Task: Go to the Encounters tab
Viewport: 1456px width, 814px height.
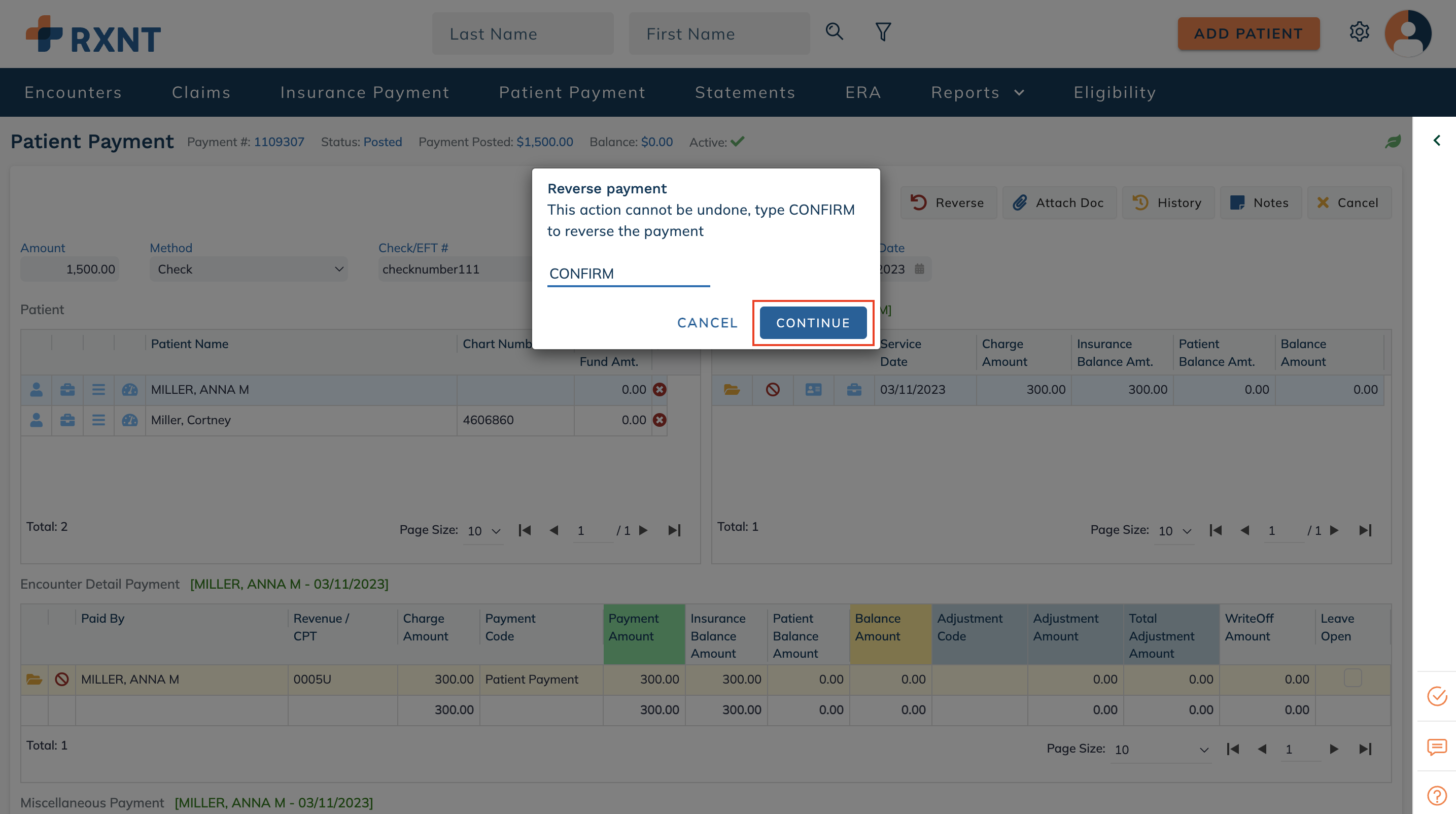Action: point(73,92)
